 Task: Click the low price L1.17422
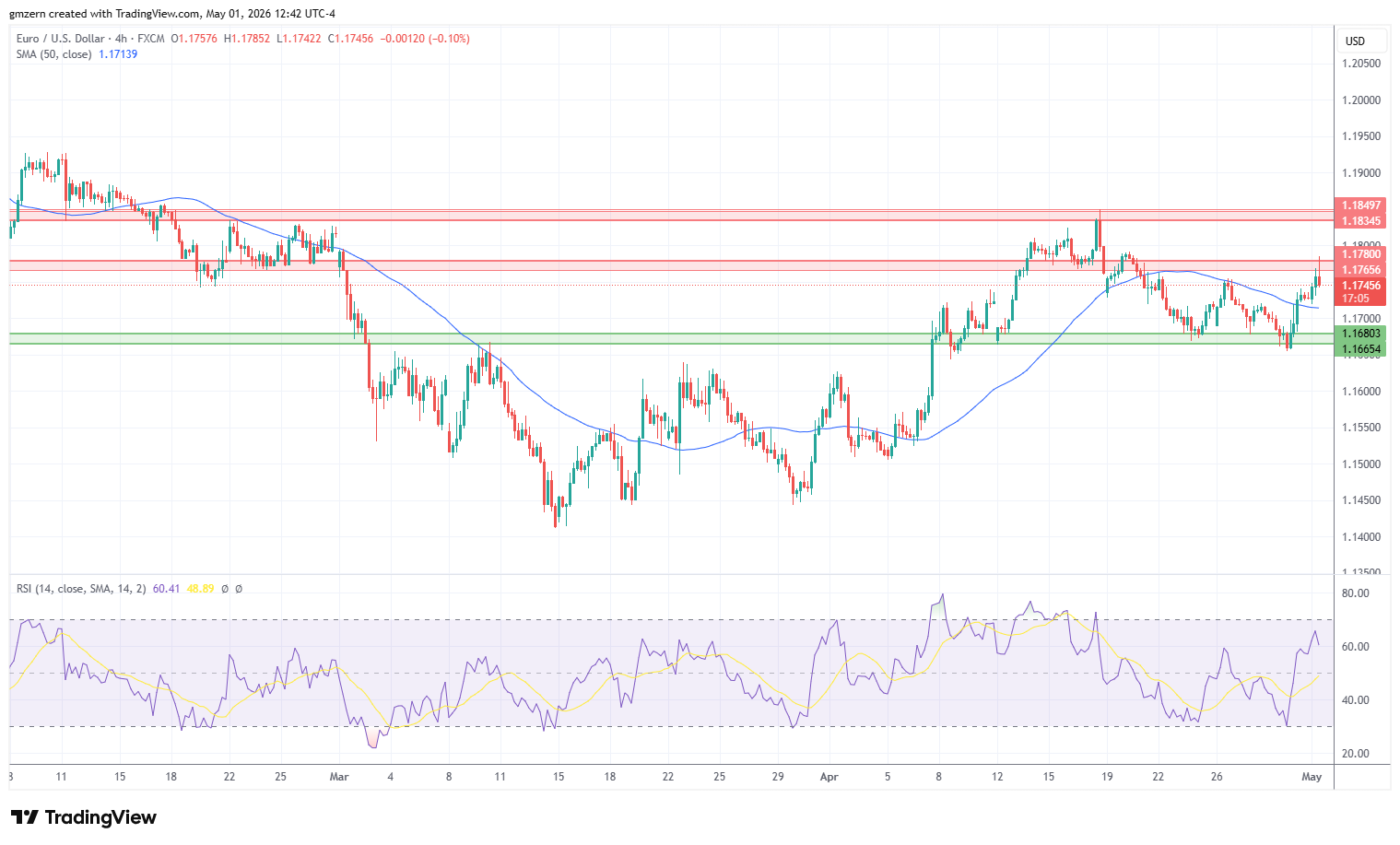[299, 39]
